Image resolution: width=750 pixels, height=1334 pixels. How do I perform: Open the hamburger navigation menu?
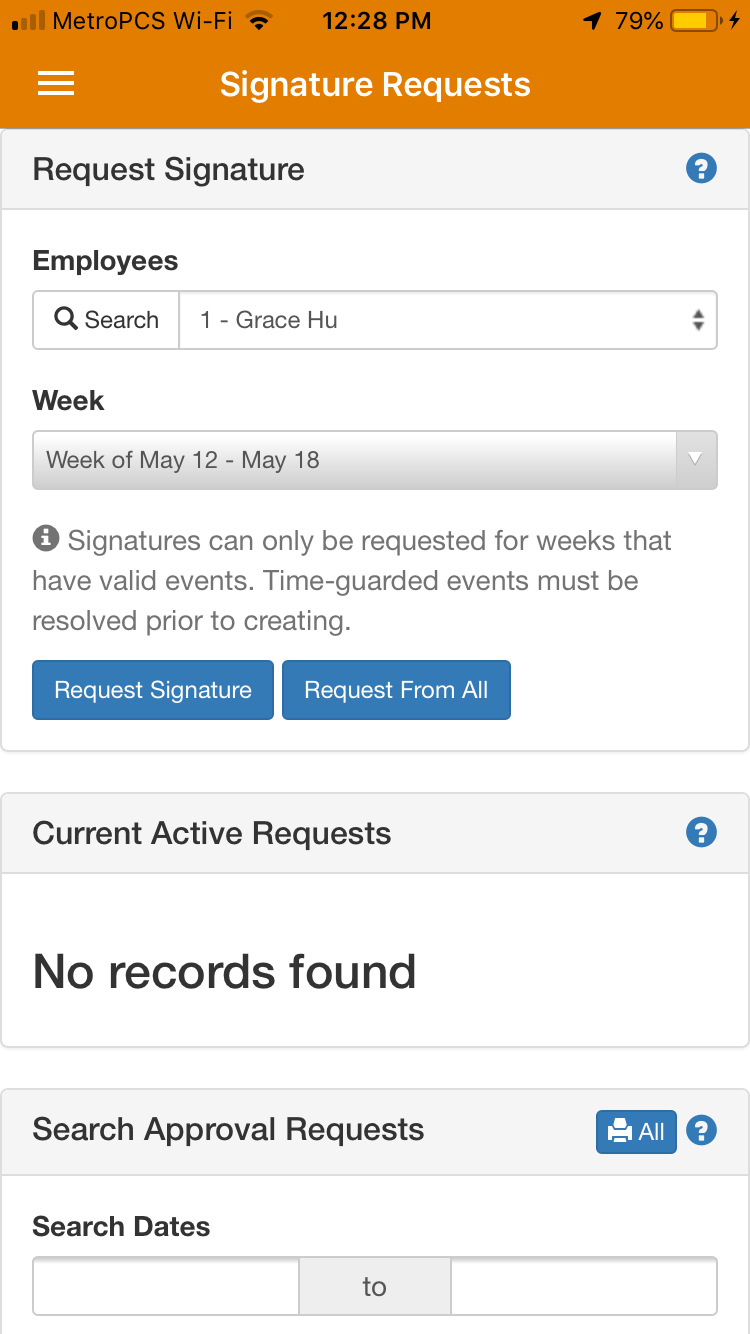click(x=56, y=85)
